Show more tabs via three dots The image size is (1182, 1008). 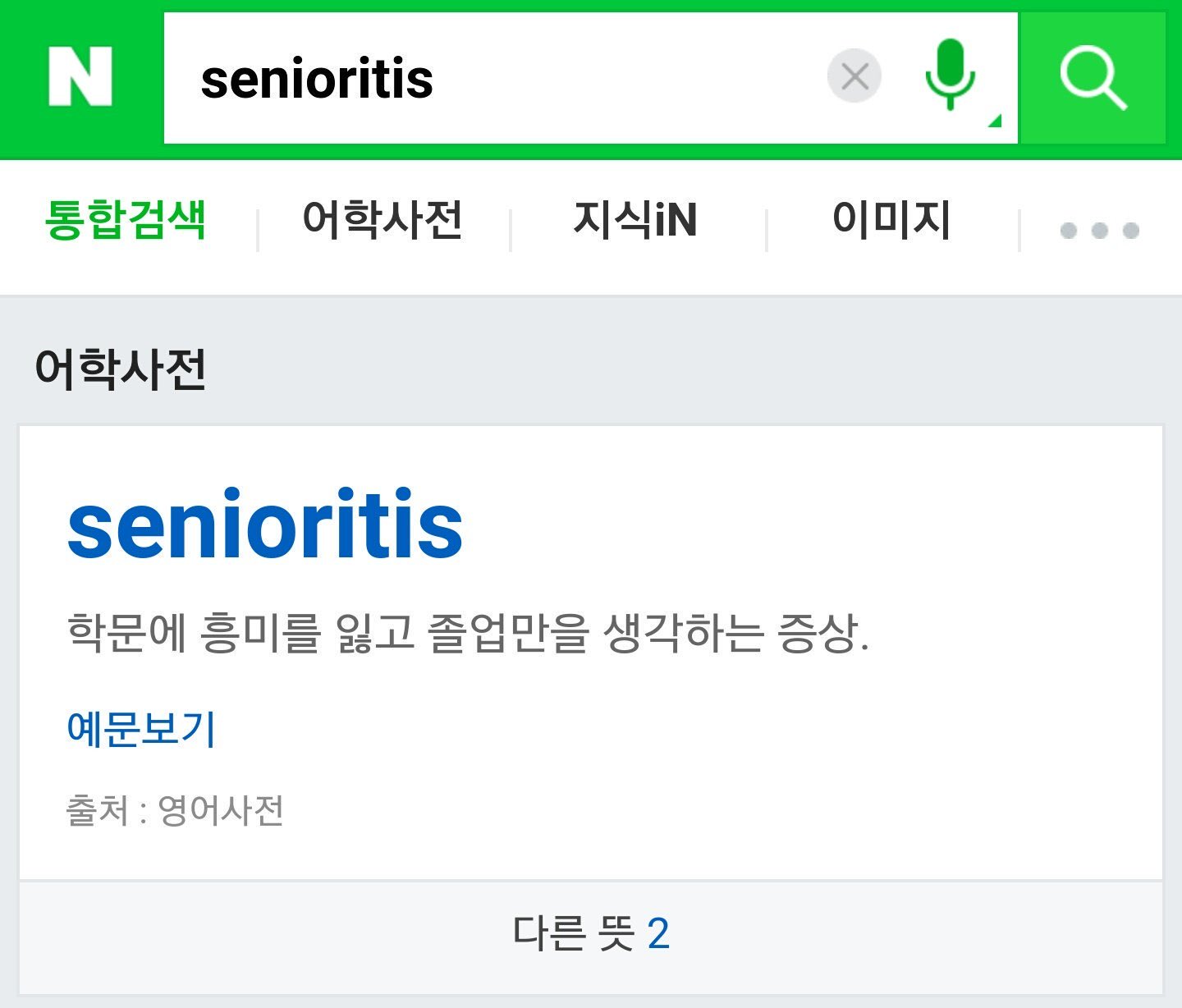click(1100, 231)
